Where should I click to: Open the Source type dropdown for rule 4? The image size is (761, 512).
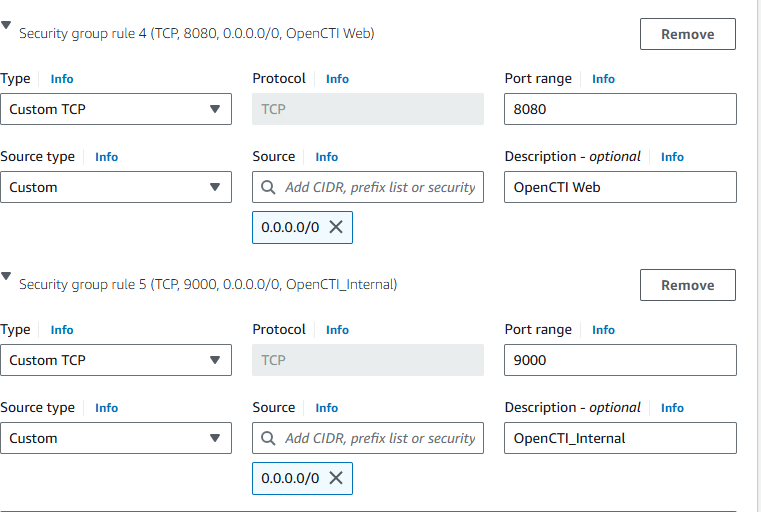[x=116, y=187]
